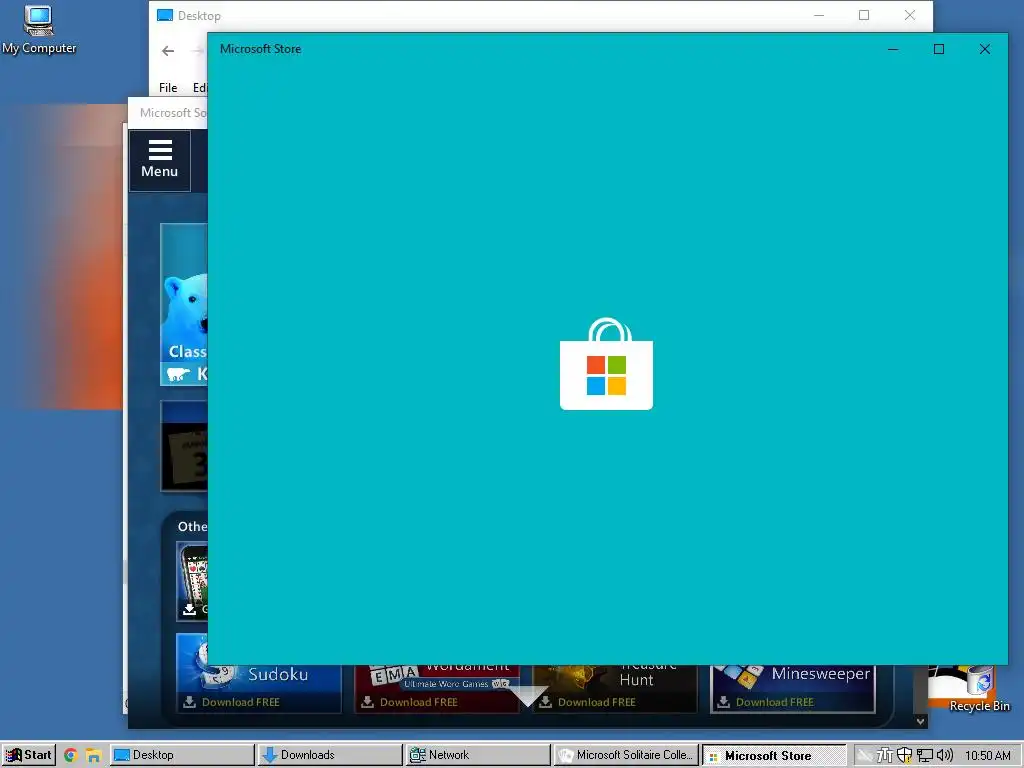Minimize the Desktop explorer window

819,15
